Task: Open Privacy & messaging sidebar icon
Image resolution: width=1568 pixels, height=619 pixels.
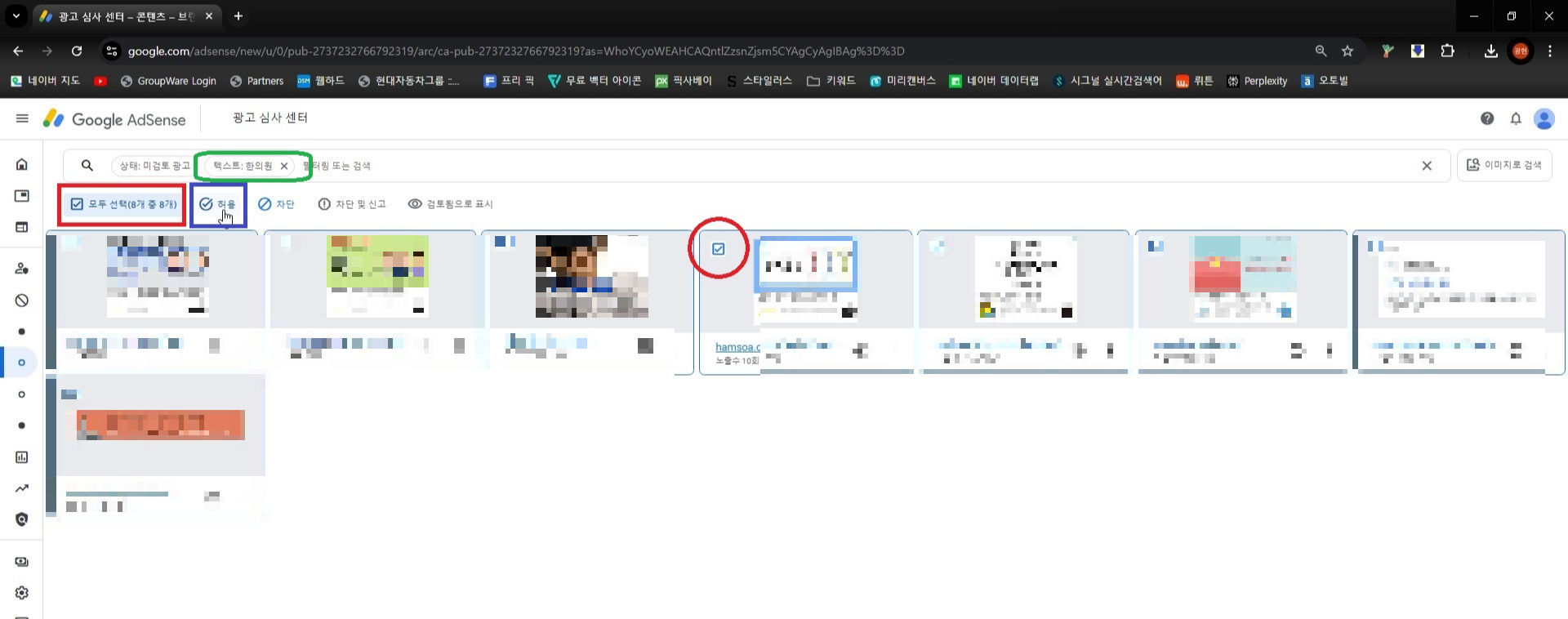Action: click(x=22, y=269)
